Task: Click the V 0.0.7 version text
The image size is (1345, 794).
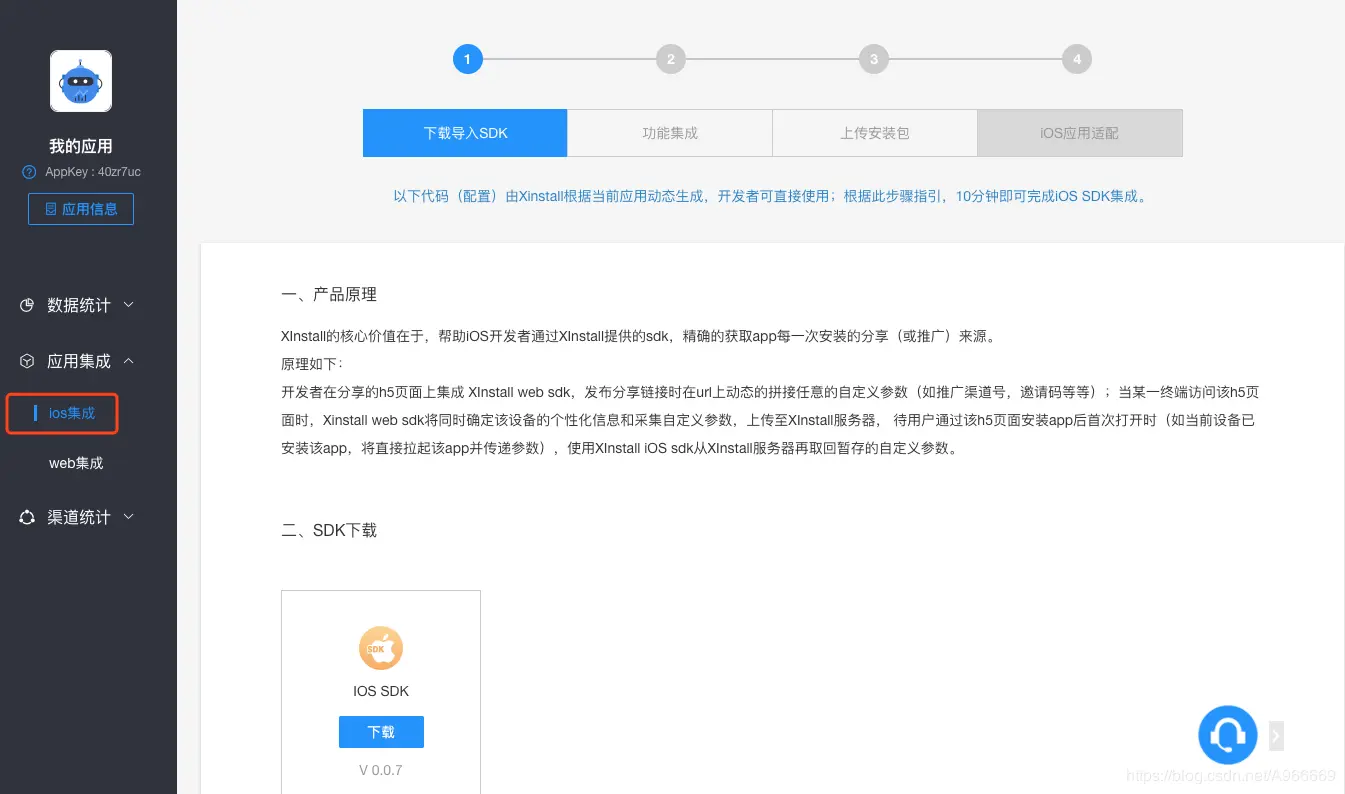Action: (381, 770)
